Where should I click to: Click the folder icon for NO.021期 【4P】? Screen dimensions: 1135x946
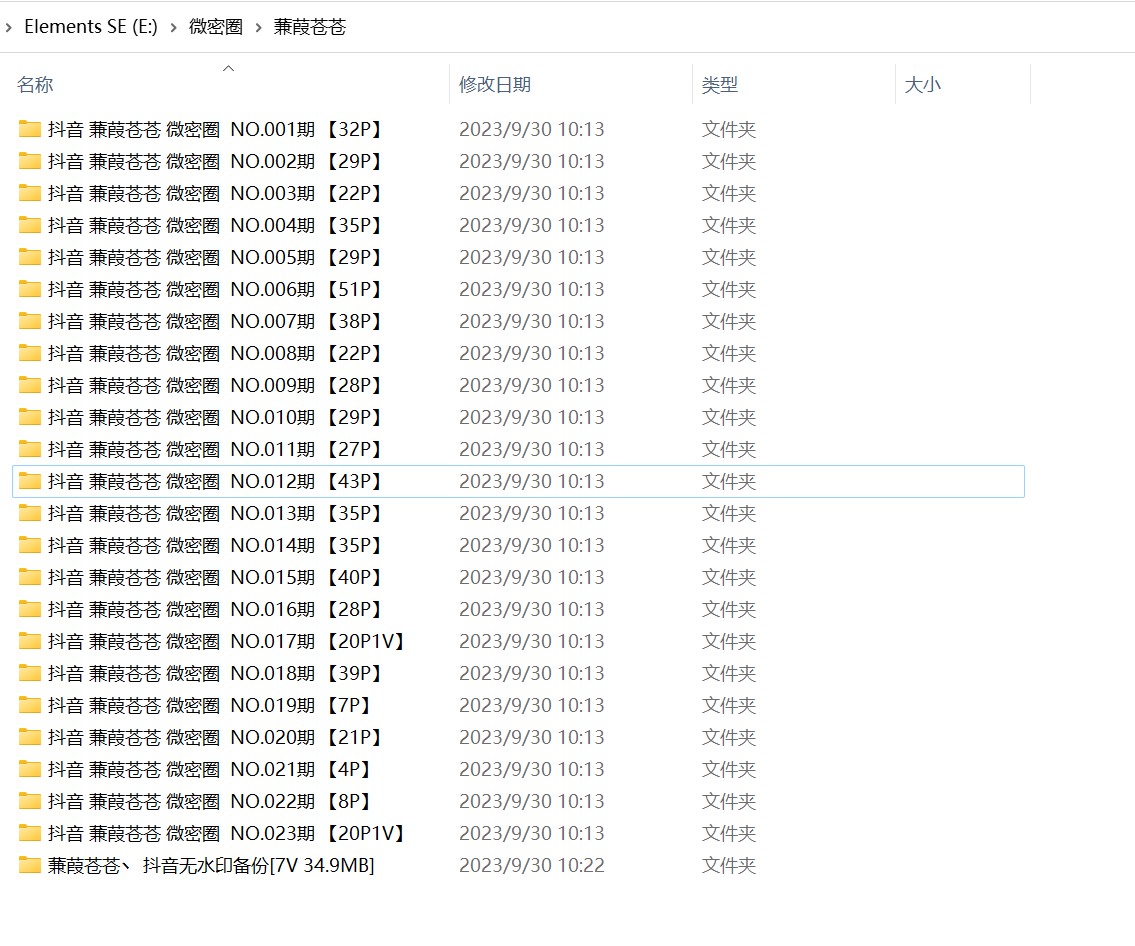[30, 769]
